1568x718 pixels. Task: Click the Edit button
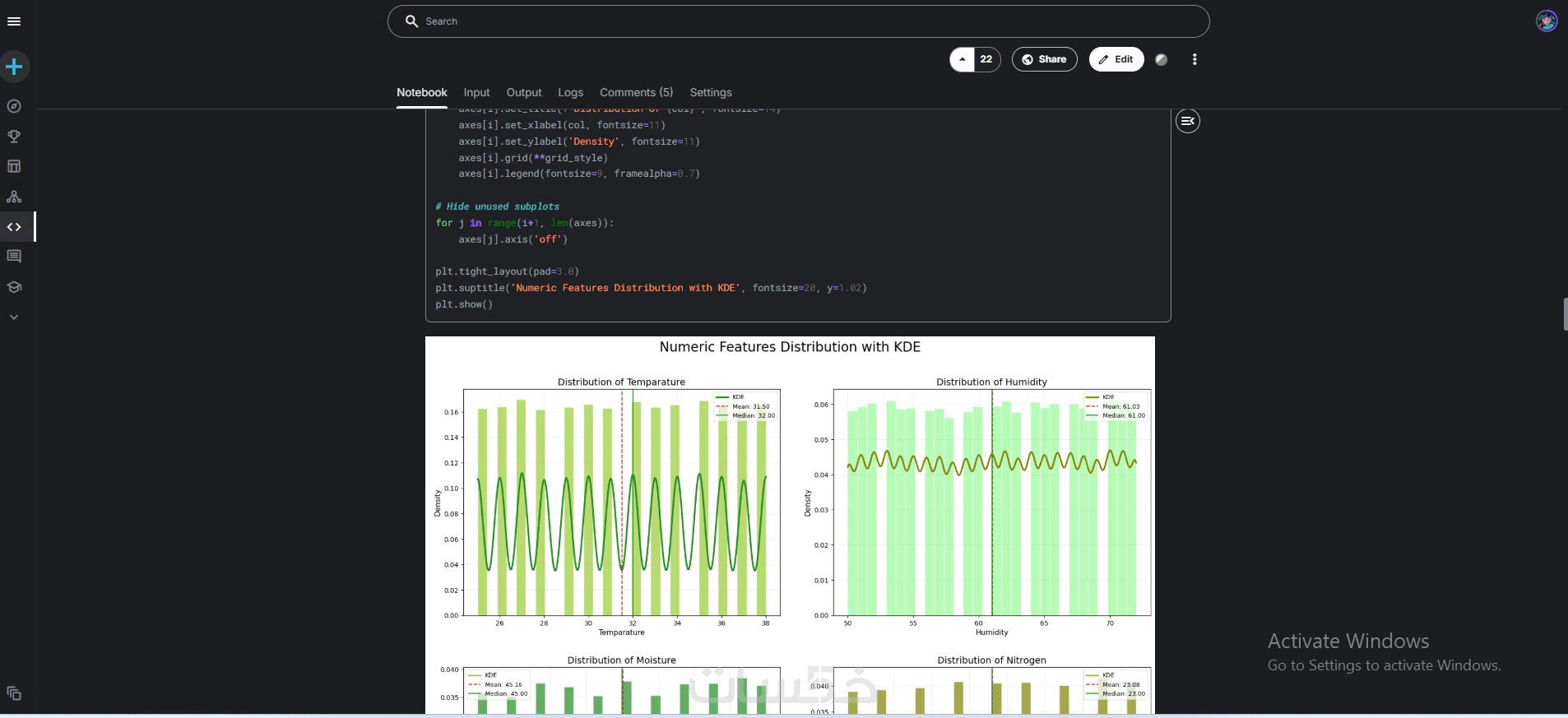(x=1116, y=59)
